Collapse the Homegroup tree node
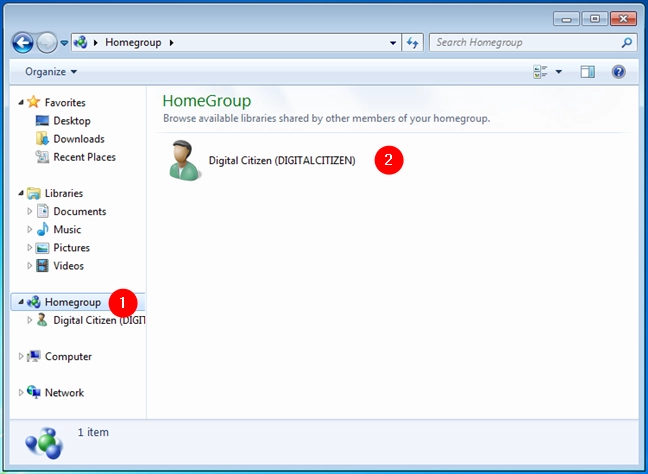Image resolution: width=648 pixels, height=474 pixels. 21,302
